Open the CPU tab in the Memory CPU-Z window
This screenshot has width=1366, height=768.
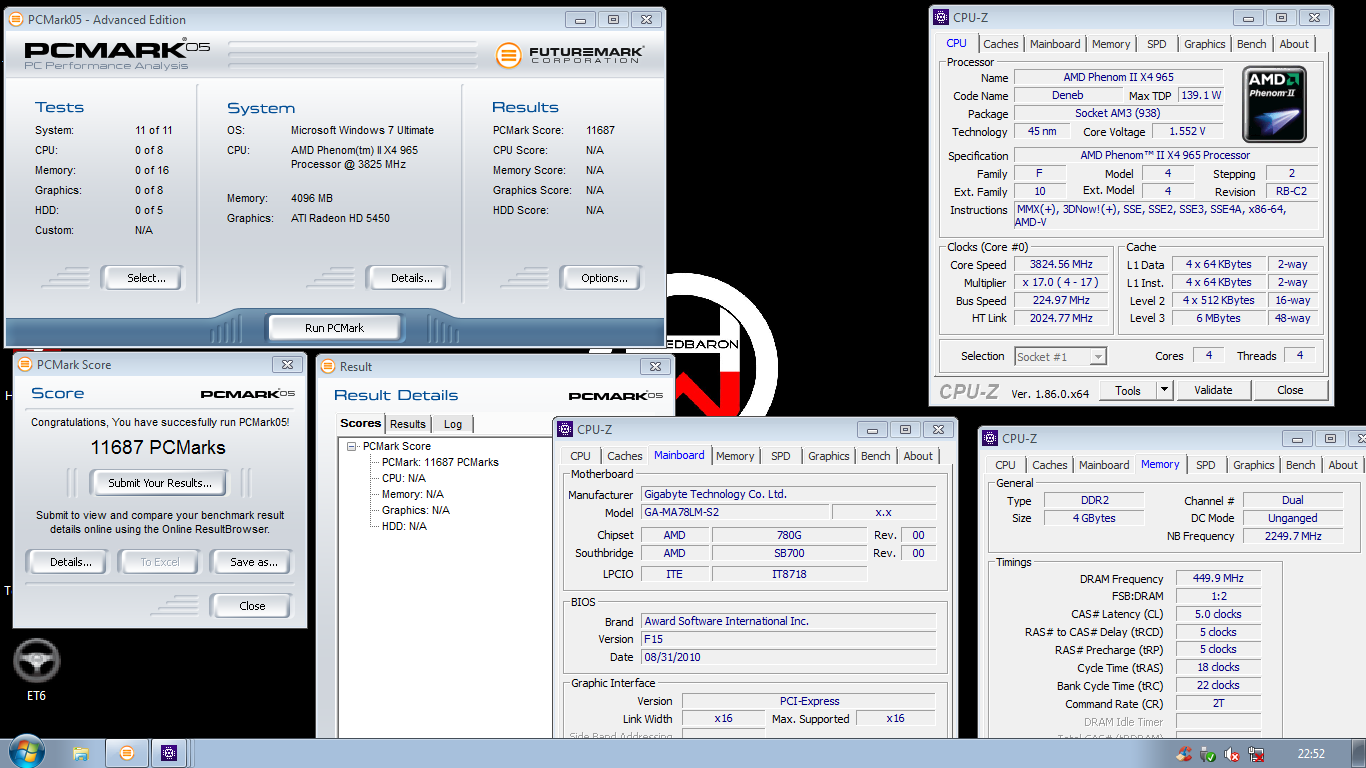click(x=1005, y=465)
